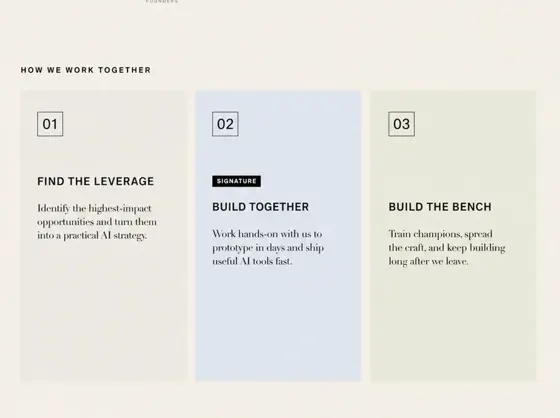The image size is (560, 418).
Task: Open the Build the Bench heading
Action: point(440,207)
